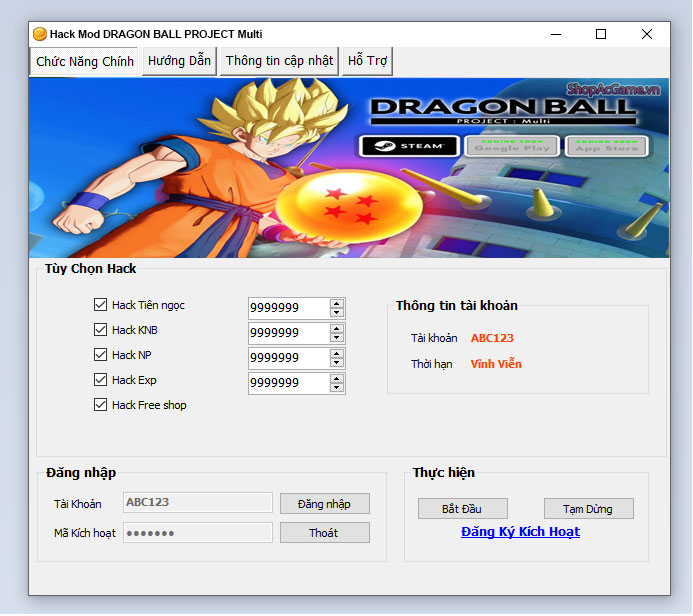Minimize the Hack Mod window
This screenshot has width=693, height=616.
pyautogui.click(x=556, y=34)
